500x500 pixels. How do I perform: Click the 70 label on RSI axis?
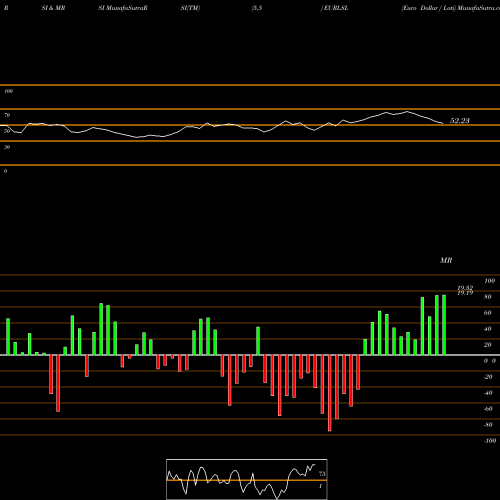[7, 115]
